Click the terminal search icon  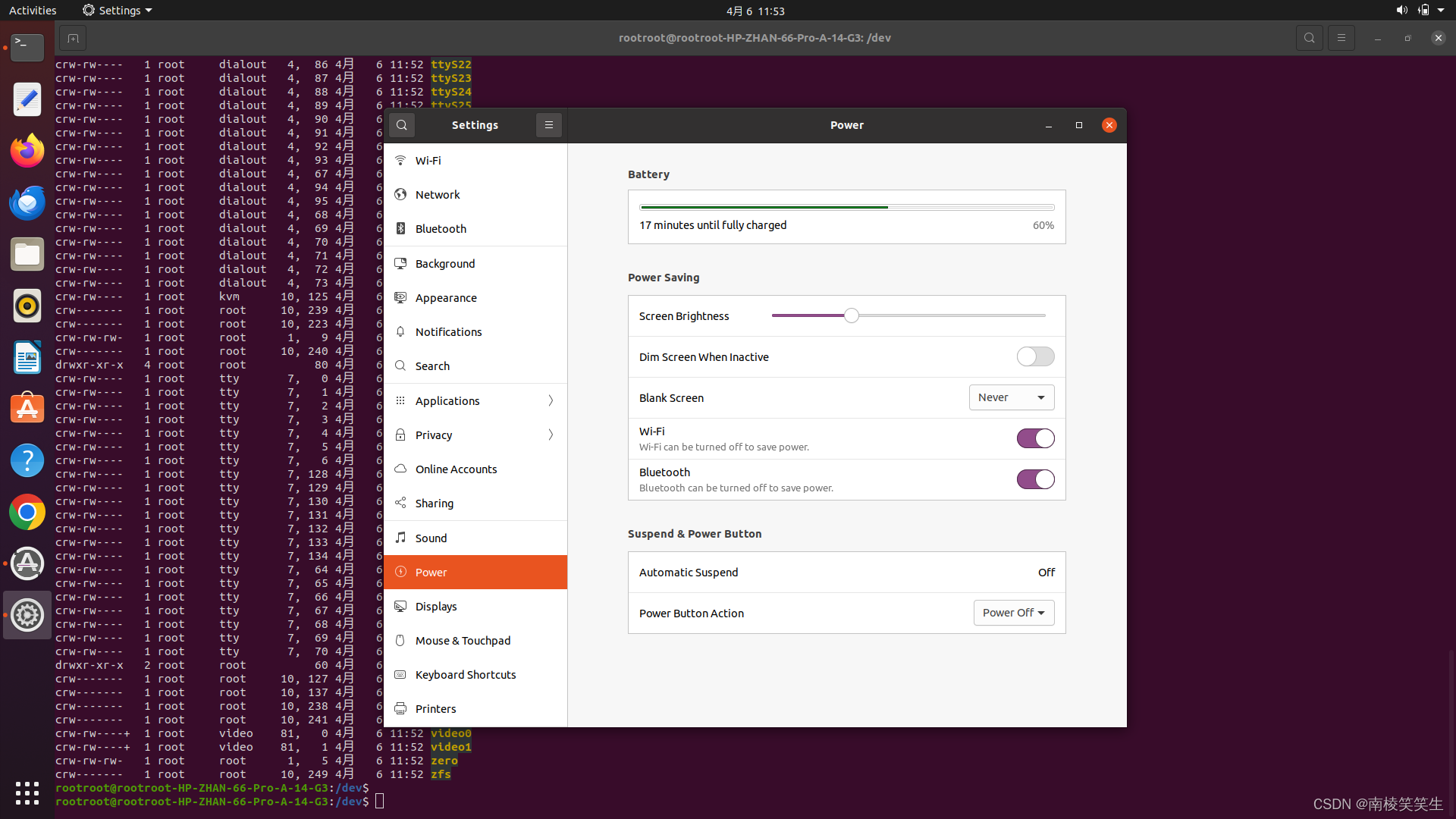[x=1309, y=38]
